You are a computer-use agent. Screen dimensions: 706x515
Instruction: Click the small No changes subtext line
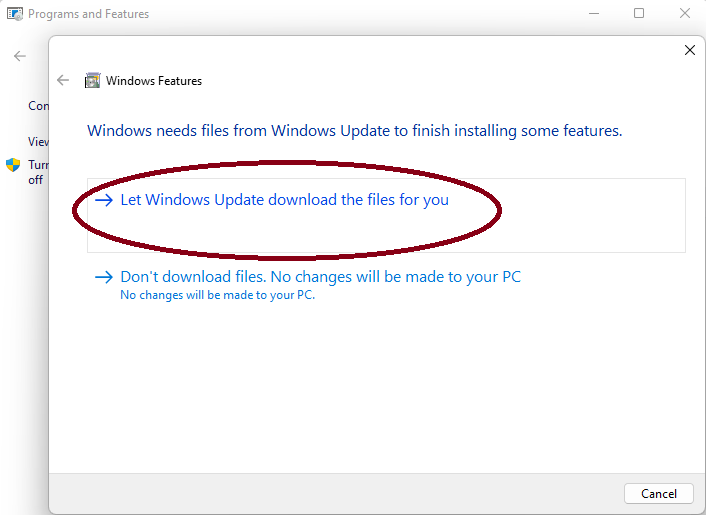(217, 296)
